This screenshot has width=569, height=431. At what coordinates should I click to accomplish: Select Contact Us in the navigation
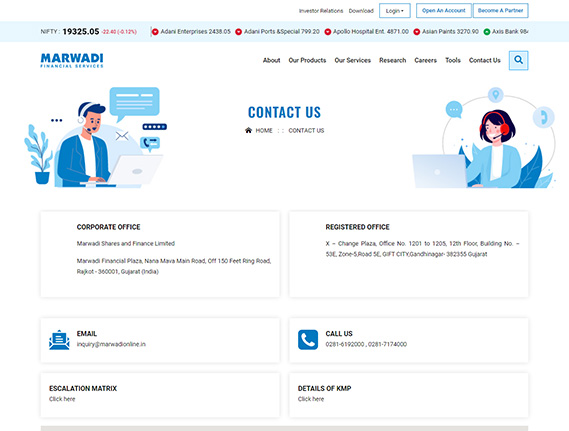click(x=484, y=60)
